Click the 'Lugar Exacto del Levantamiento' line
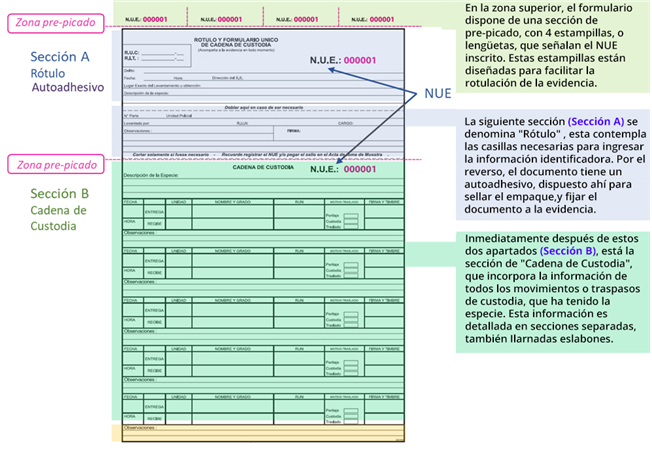Viewport: 652px width, 449px height. pyautogui.click(x=263, y=86)
